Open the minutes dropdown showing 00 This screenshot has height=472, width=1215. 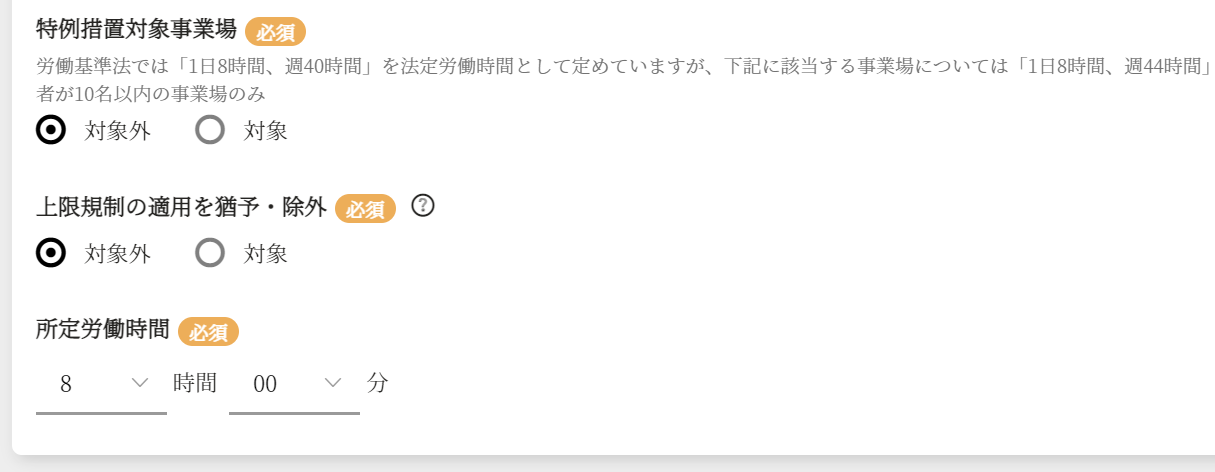(294, 383)
